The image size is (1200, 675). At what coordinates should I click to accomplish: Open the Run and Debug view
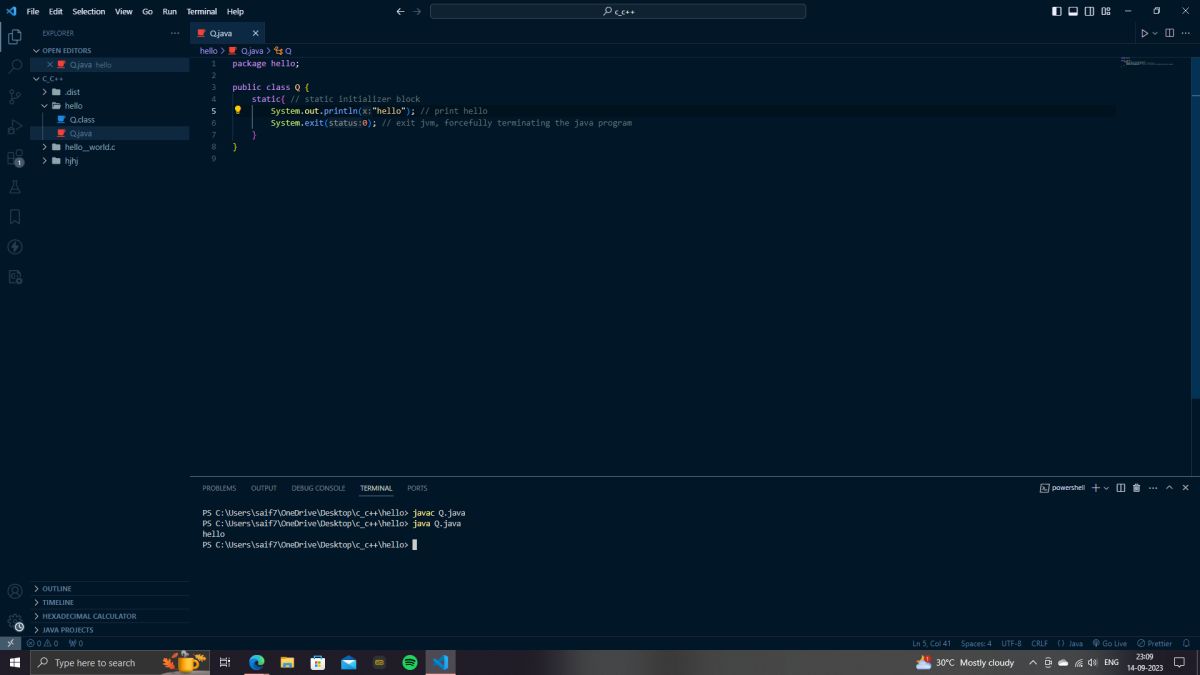[x=15, y=127]
